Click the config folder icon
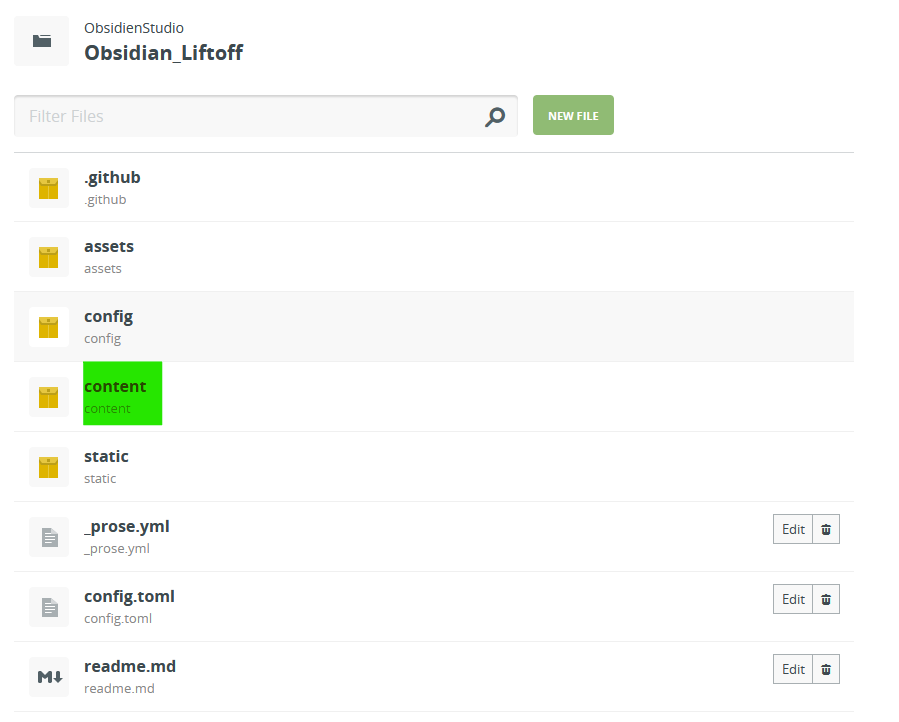 [48, 327]
